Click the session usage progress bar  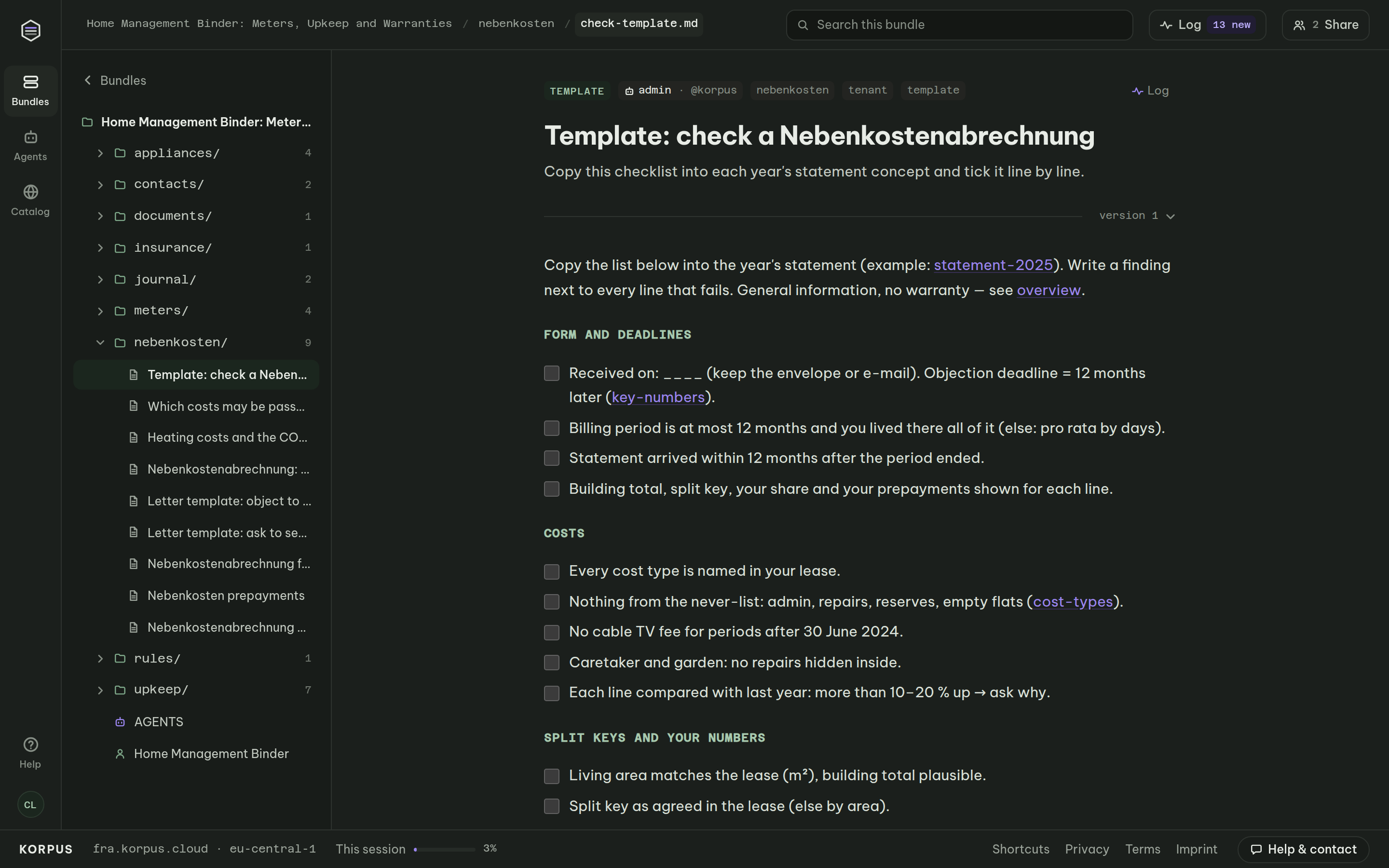pos(444,849)
